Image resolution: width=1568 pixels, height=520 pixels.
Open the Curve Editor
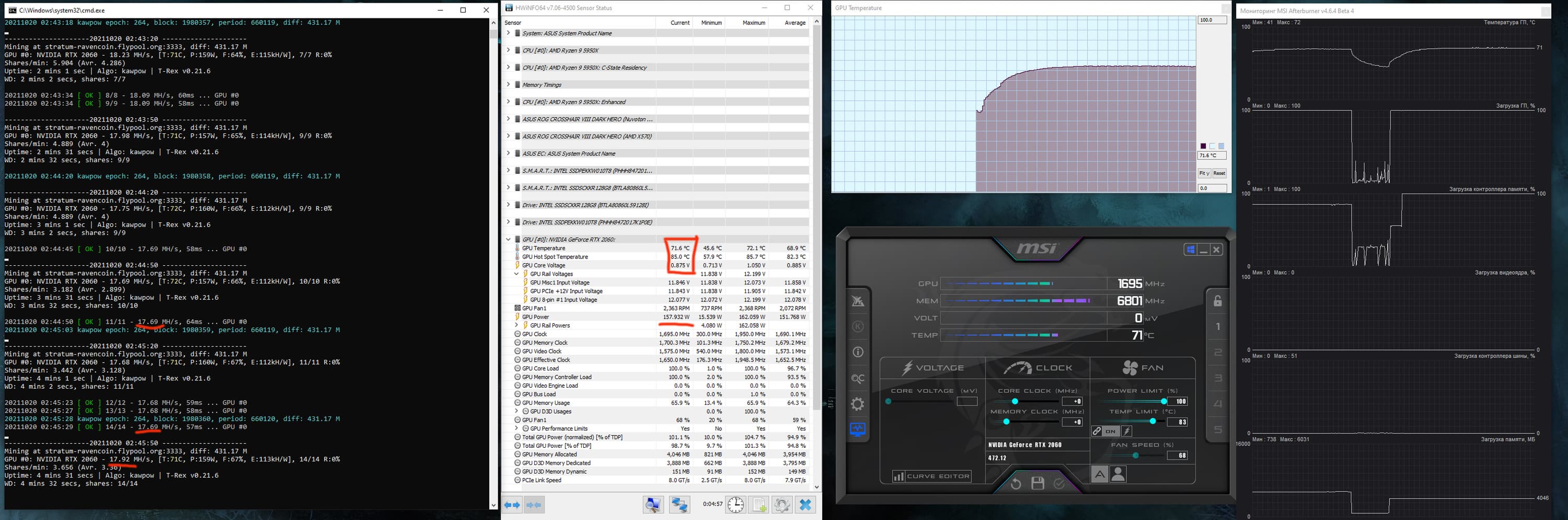tap(931, 476)
